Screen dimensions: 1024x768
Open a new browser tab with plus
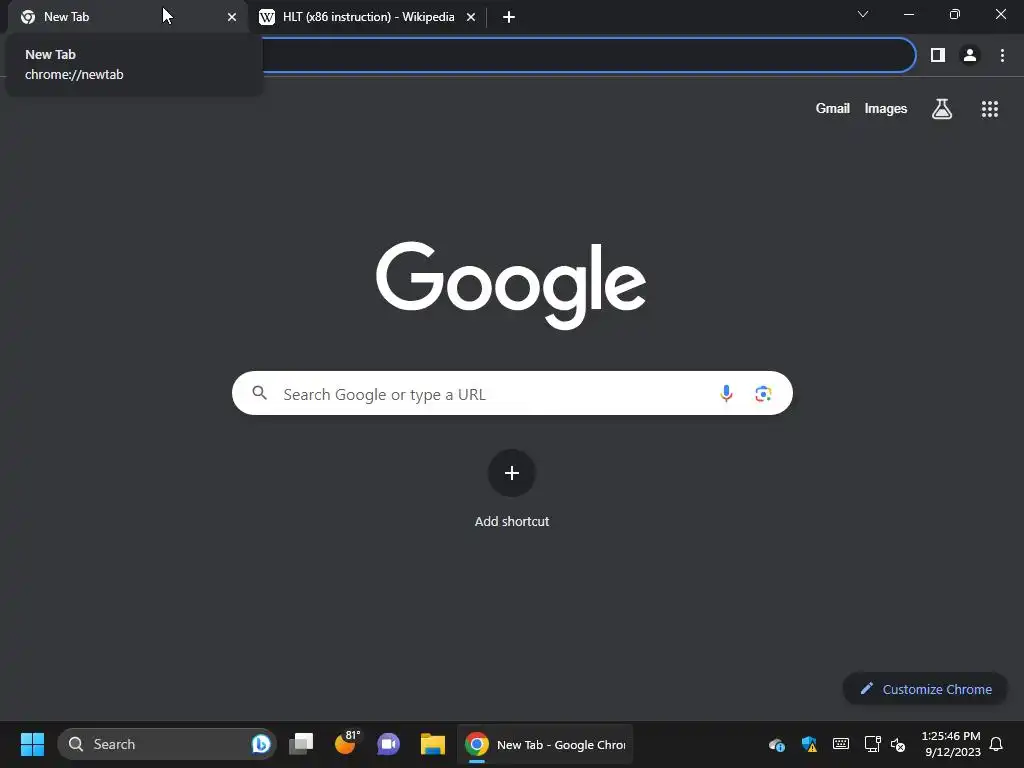509,17
